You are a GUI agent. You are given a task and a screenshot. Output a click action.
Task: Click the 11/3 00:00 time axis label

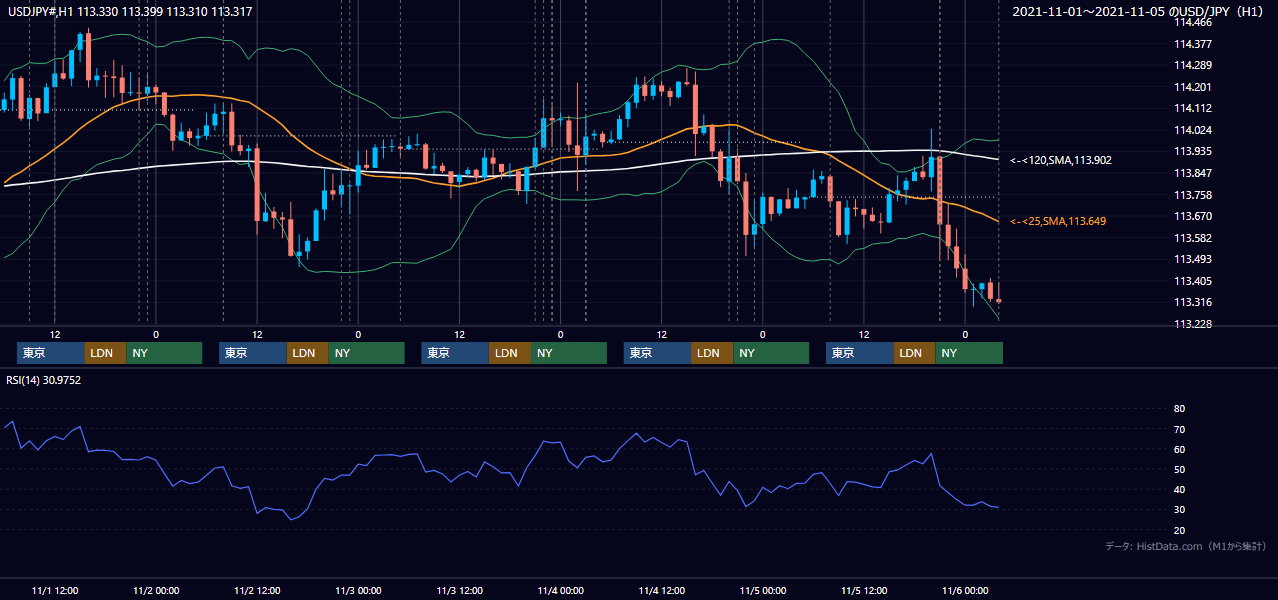coord(358,591)
